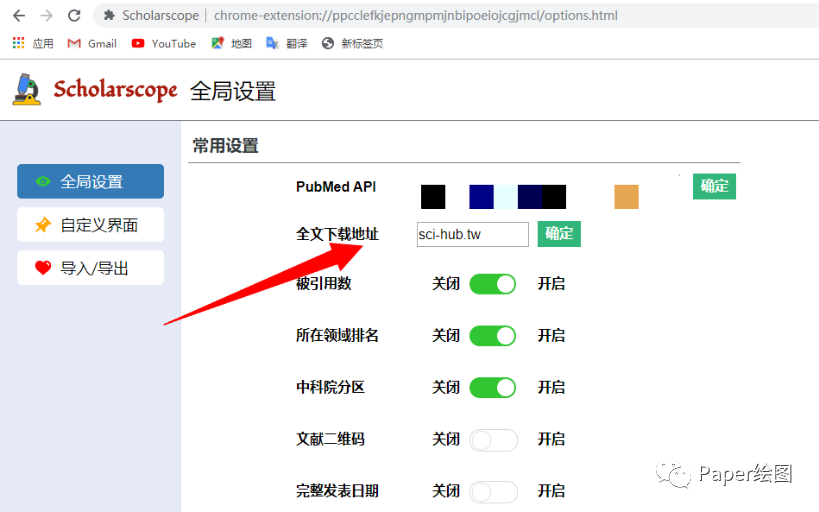Click the PubMed API label

[336, 187]
